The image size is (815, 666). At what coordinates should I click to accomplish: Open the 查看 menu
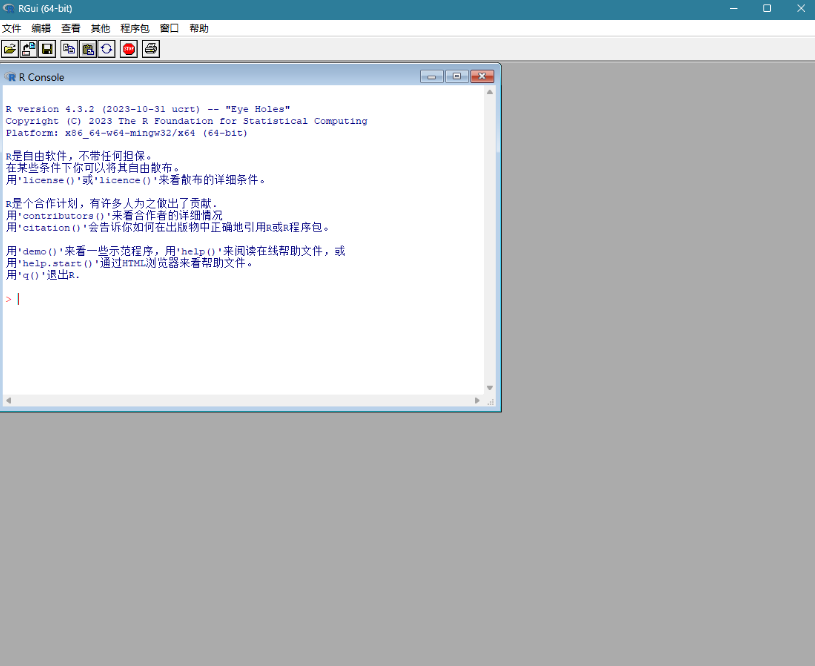(x=71, y=29)
